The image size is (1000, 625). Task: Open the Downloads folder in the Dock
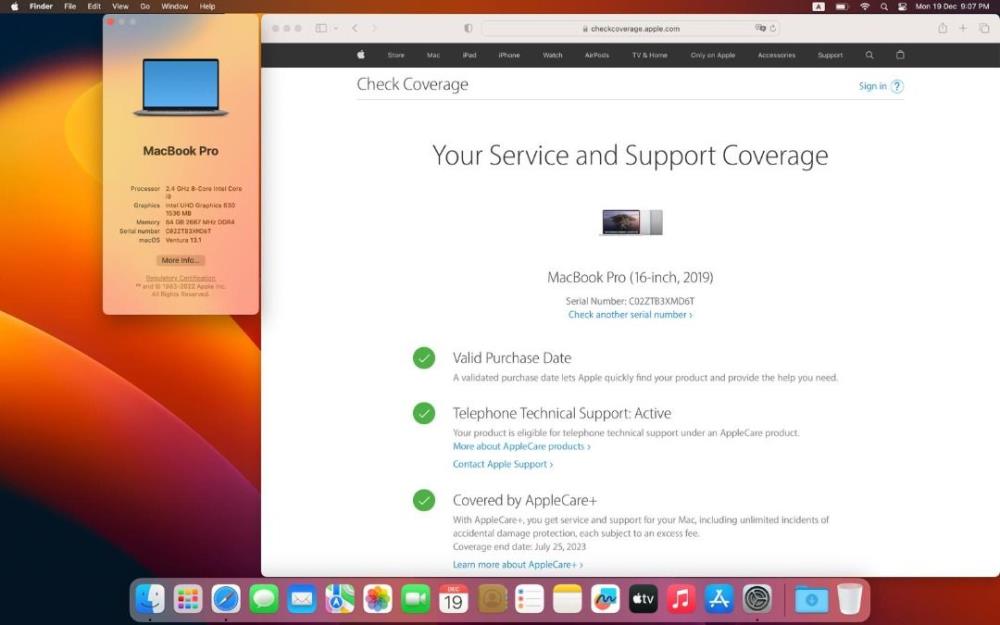pos(811,599)
